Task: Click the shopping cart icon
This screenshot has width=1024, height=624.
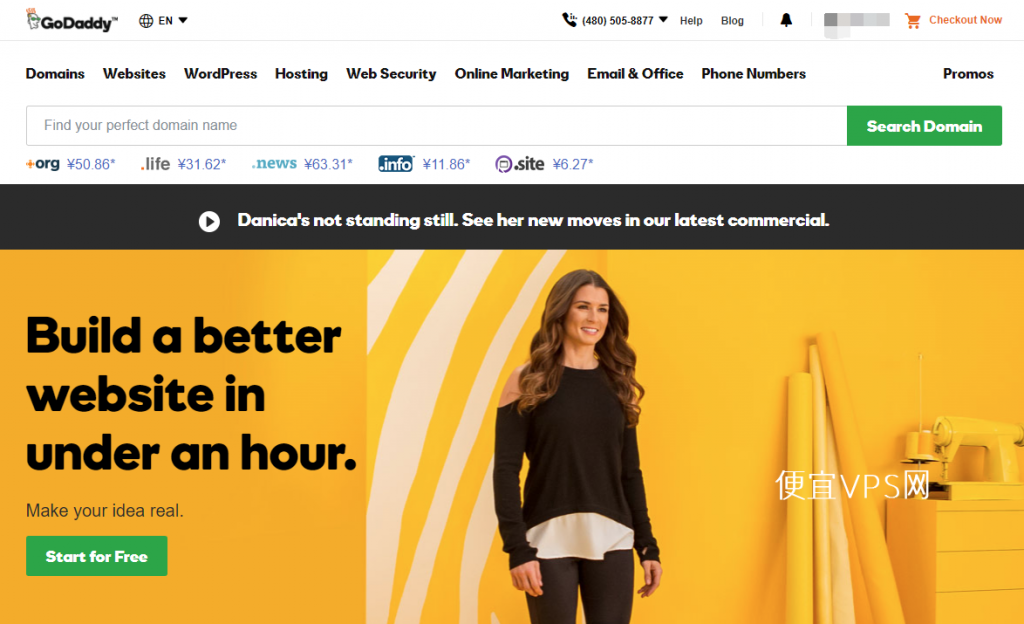Action: pyautogui.click(x=912, y=21)
